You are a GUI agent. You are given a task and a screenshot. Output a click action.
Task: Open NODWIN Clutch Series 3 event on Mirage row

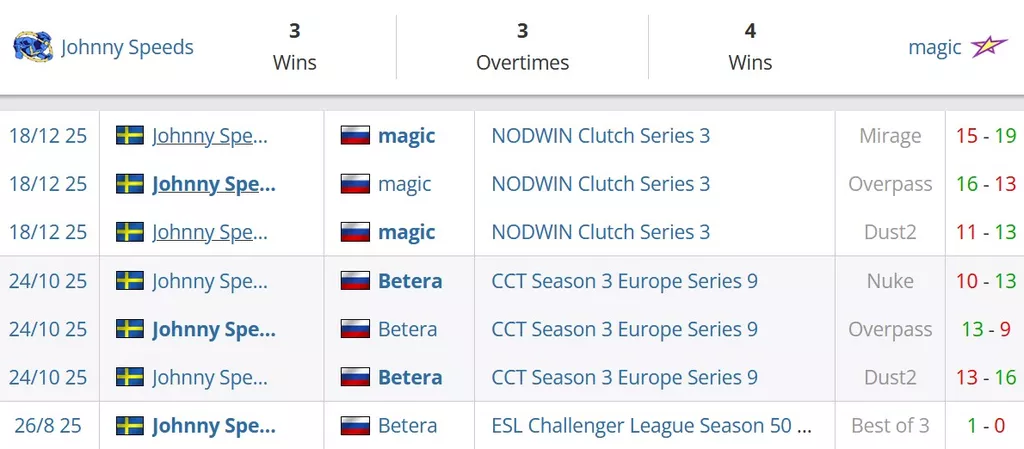click(600, 136)
